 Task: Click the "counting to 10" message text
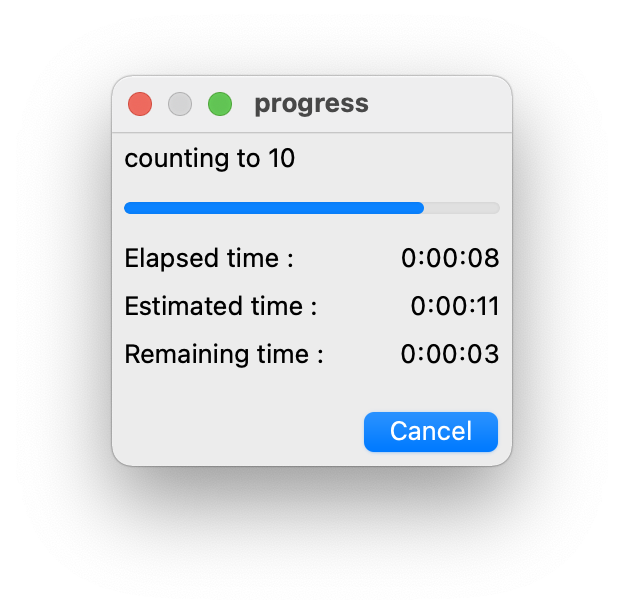[209, 158]
